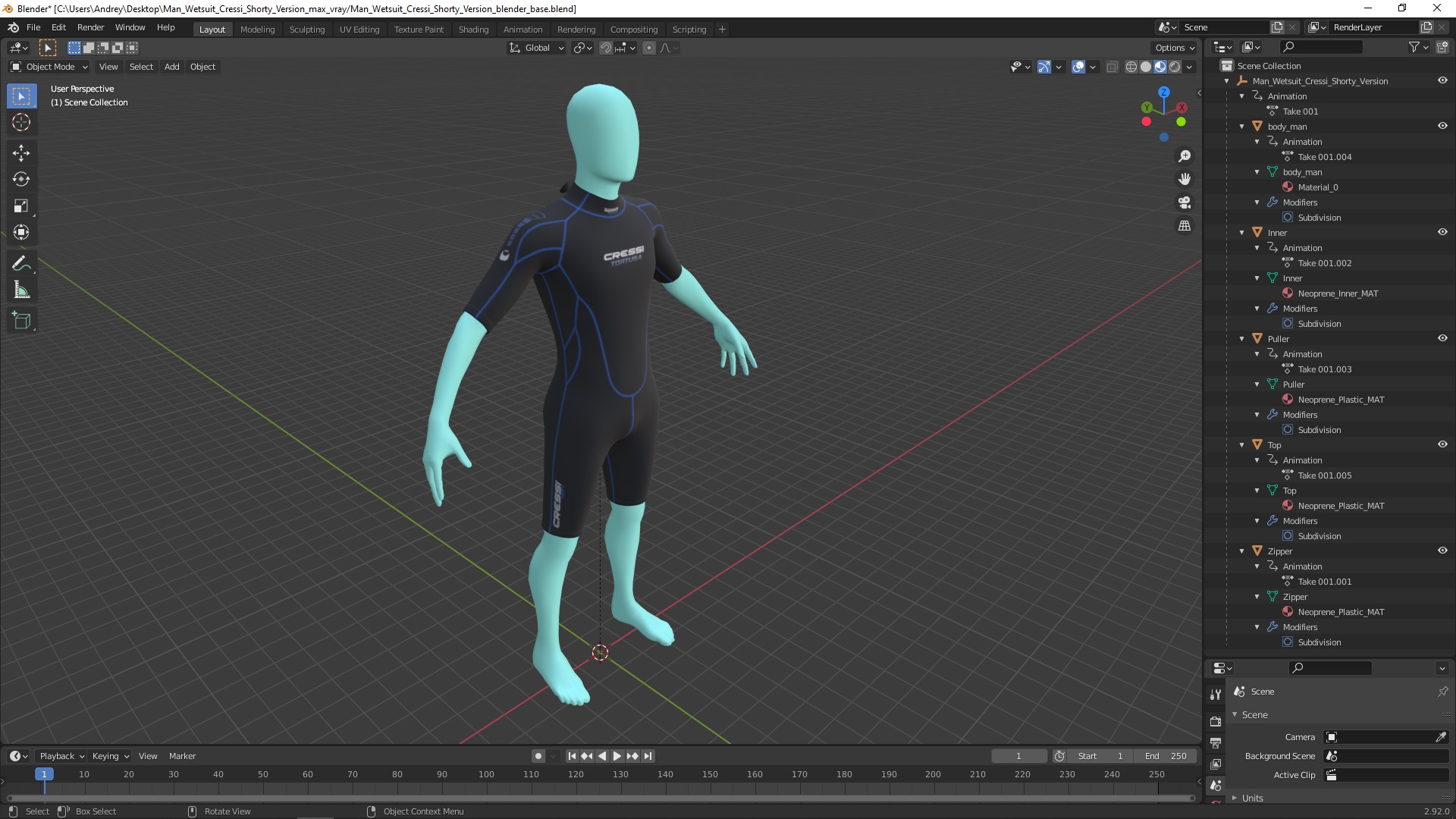Viewport: 1456px width, 819px height.
Task: Add a new workspace tab
Action: (722, 29)
